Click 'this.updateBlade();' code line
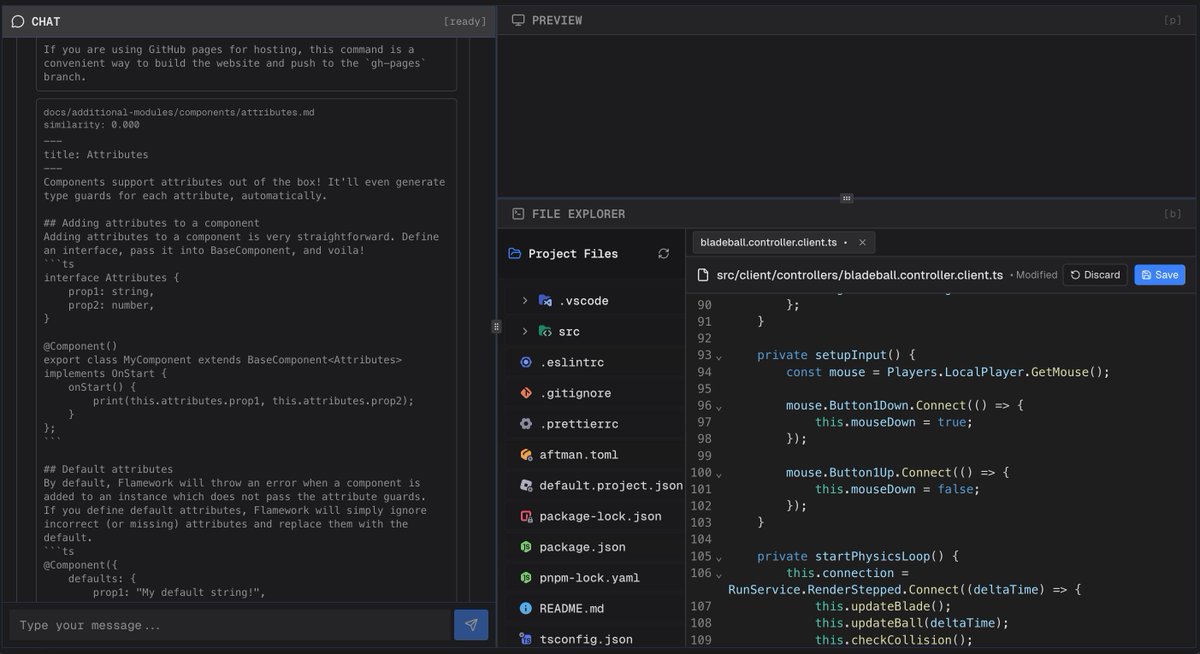This screenshot has height=654, width=1200. pyautogui.click(x=883, y=606)
